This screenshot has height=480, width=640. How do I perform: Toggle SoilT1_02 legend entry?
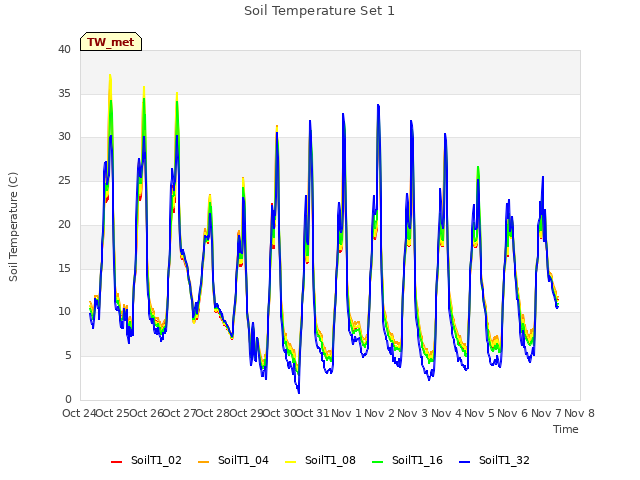[x=146, y=460]
